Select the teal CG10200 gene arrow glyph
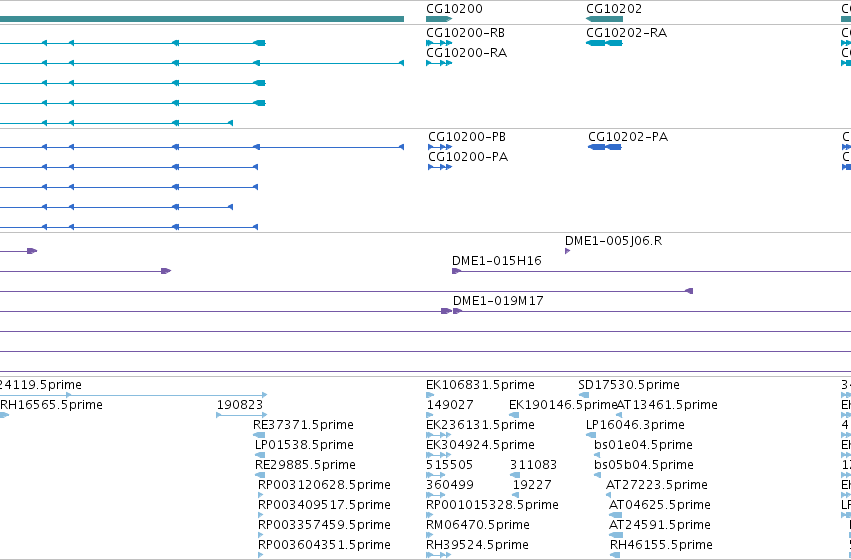This screenshot has width=851, height=560. click(x=439, y=19)
